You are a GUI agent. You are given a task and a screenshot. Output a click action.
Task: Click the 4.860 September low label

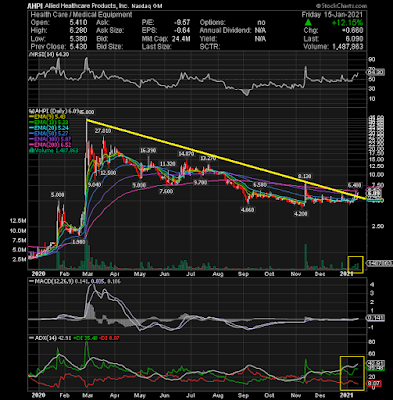click(247, 210)
